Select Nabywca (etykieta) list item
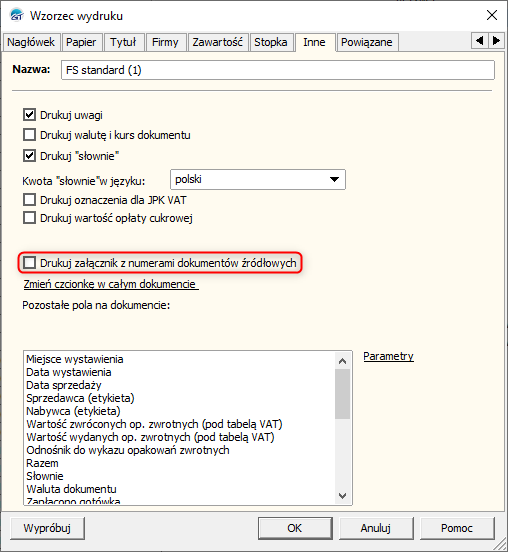The image size is (508, 552). [73, 411]
